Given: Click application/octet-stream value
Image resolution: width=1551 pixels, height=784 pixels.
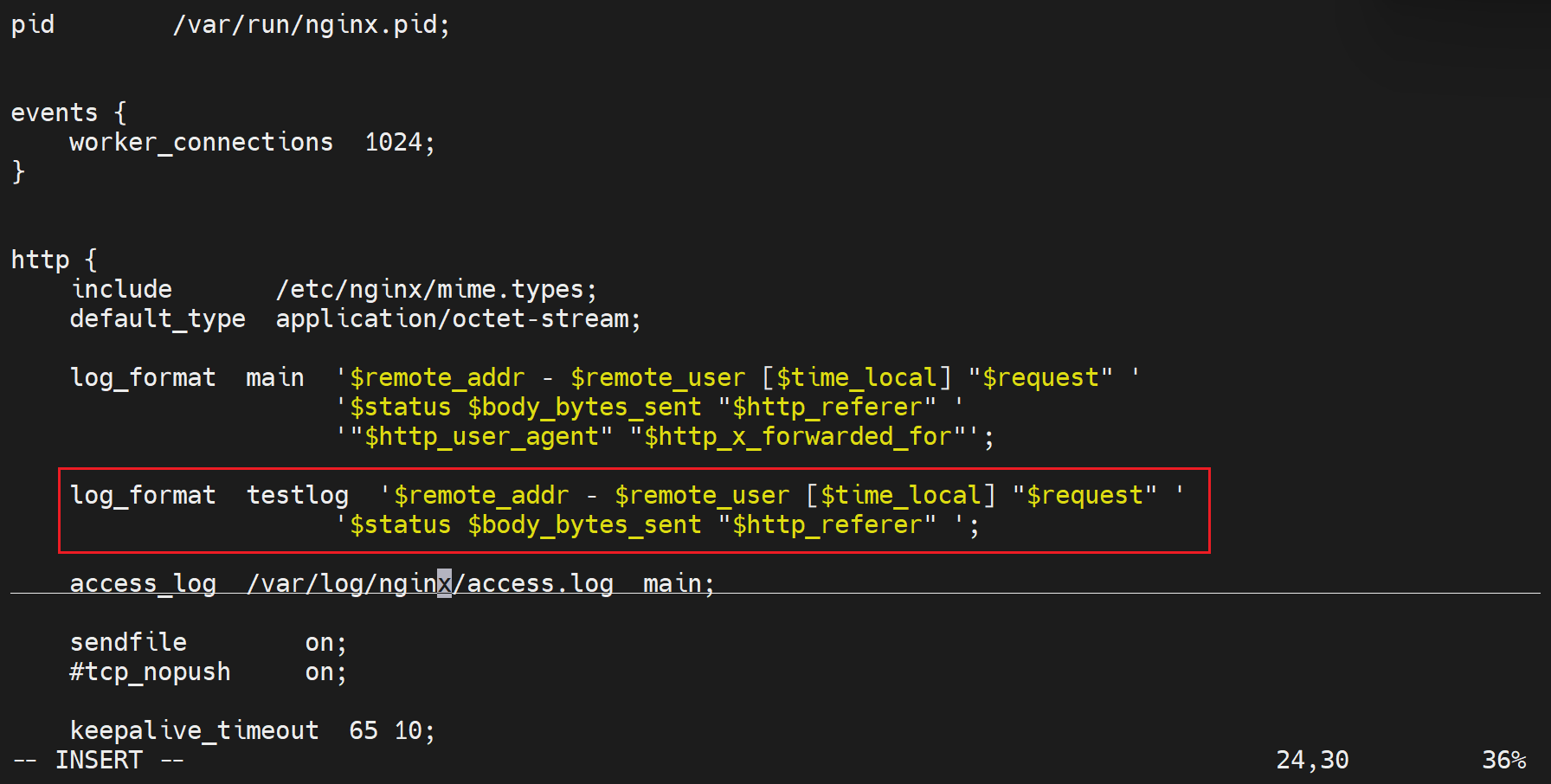Looking at the screenshot, I should point(458,318).
